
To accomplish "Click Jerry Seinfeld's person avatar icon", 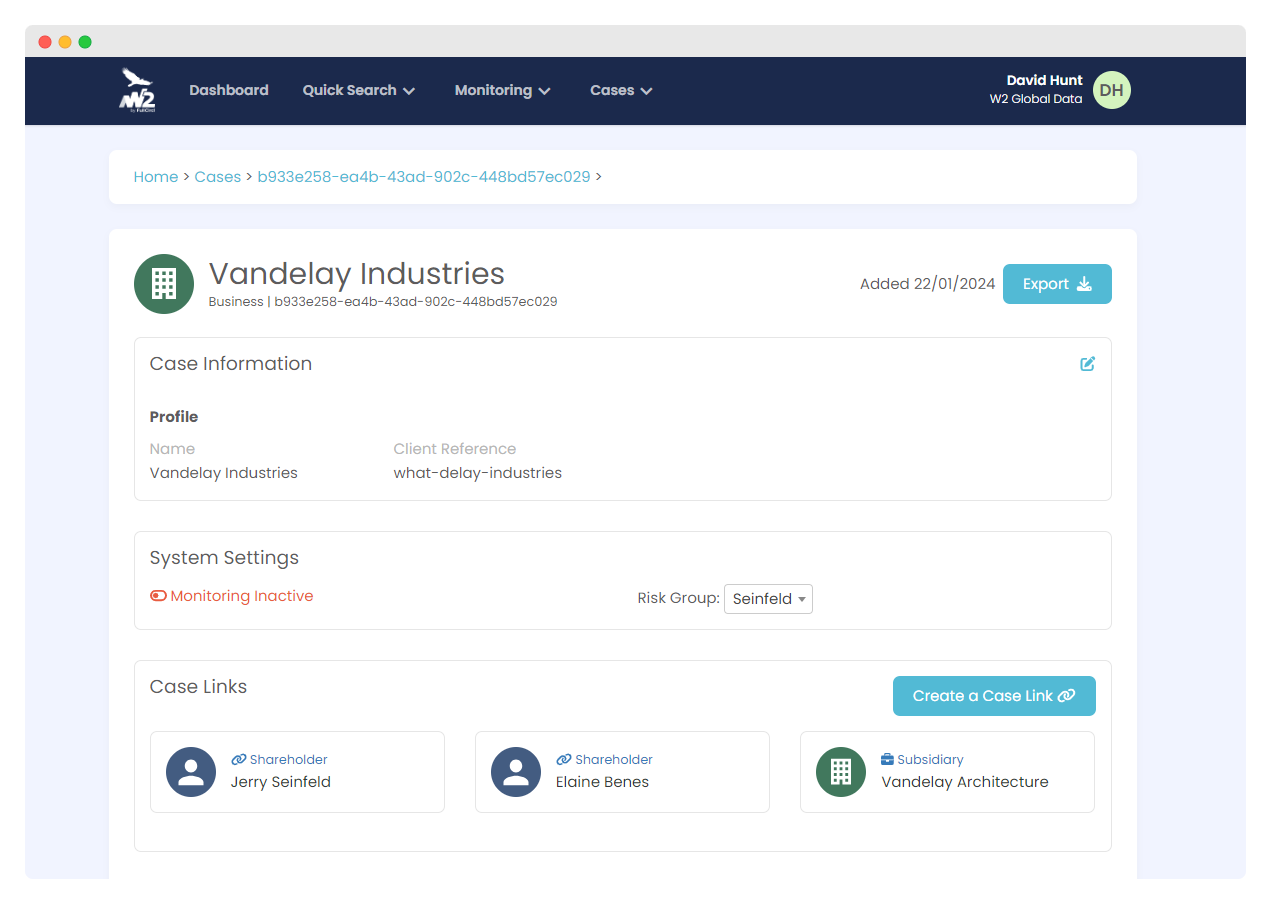I will pos(191,771).
